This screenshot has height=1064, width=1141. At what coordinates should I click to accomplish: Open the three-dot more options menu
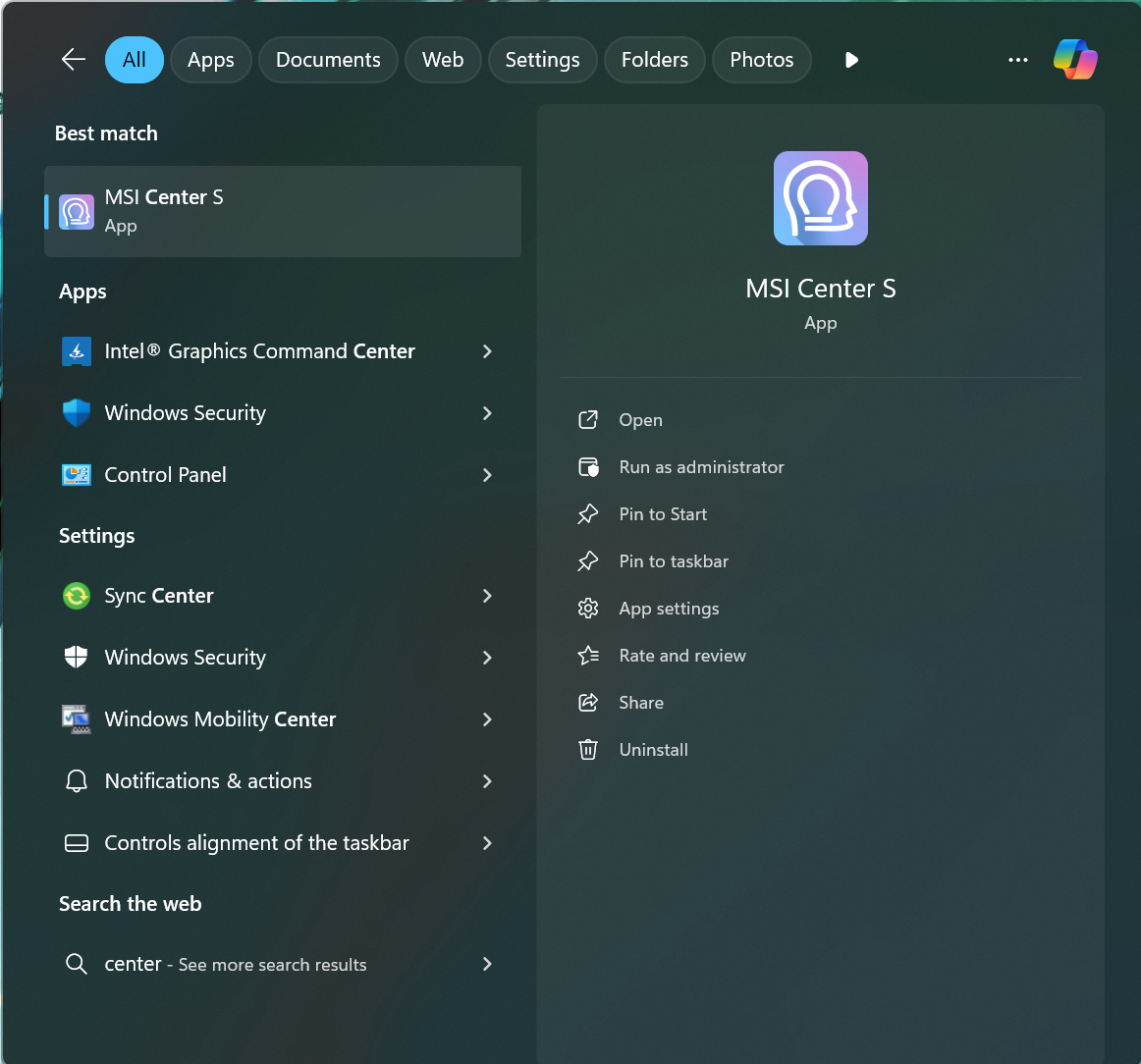[1018, 60]
